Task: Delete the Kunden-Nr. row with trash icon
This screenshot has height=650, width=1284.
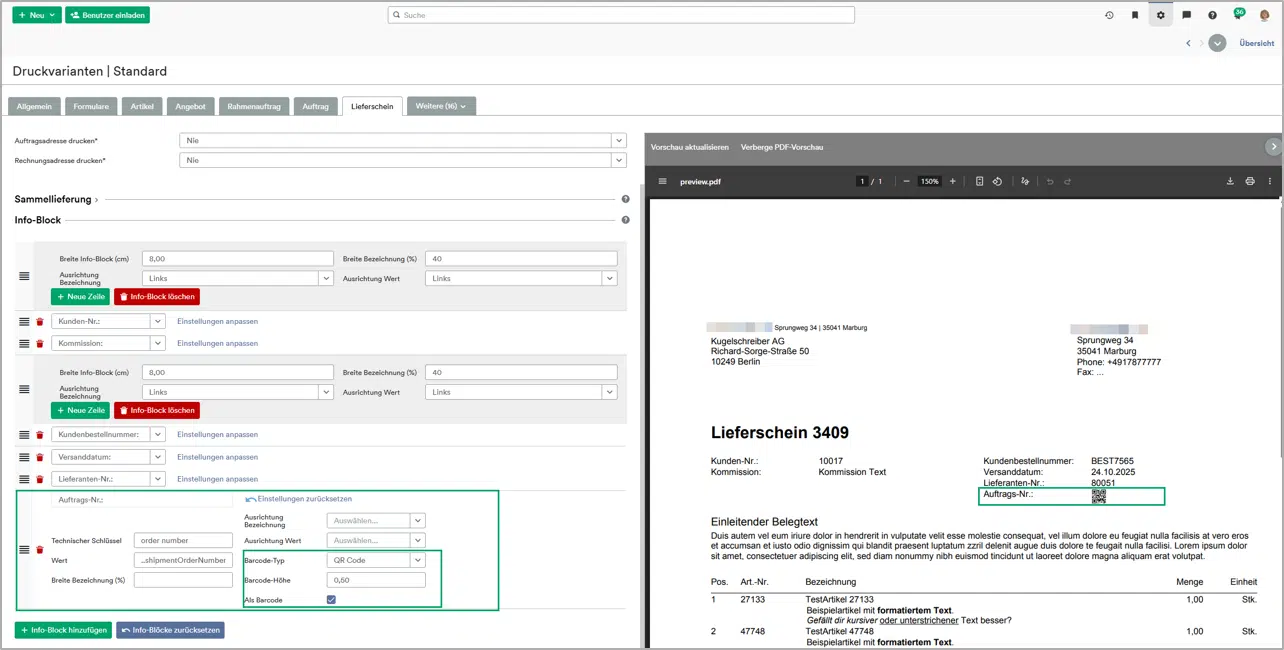Action: tap(40, 322)
